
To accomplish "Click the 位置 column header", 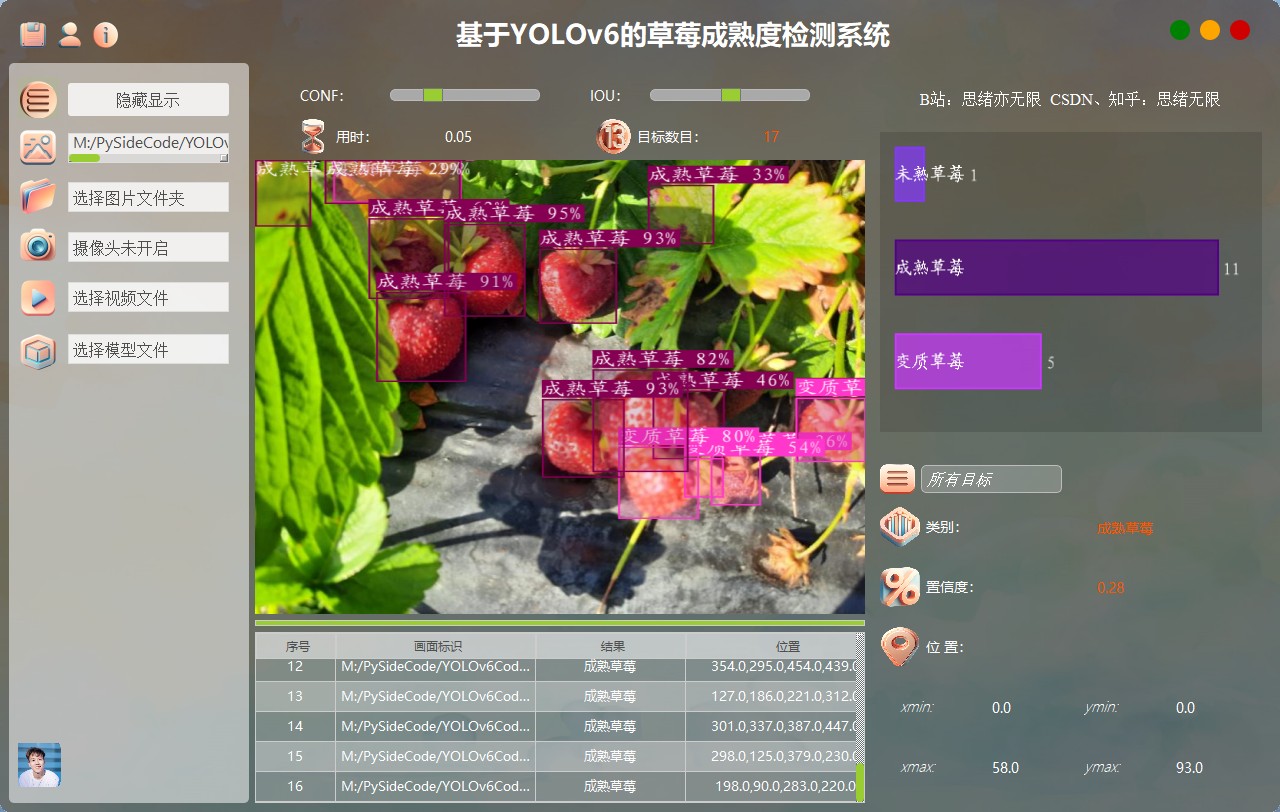I will tap(771, 646).
